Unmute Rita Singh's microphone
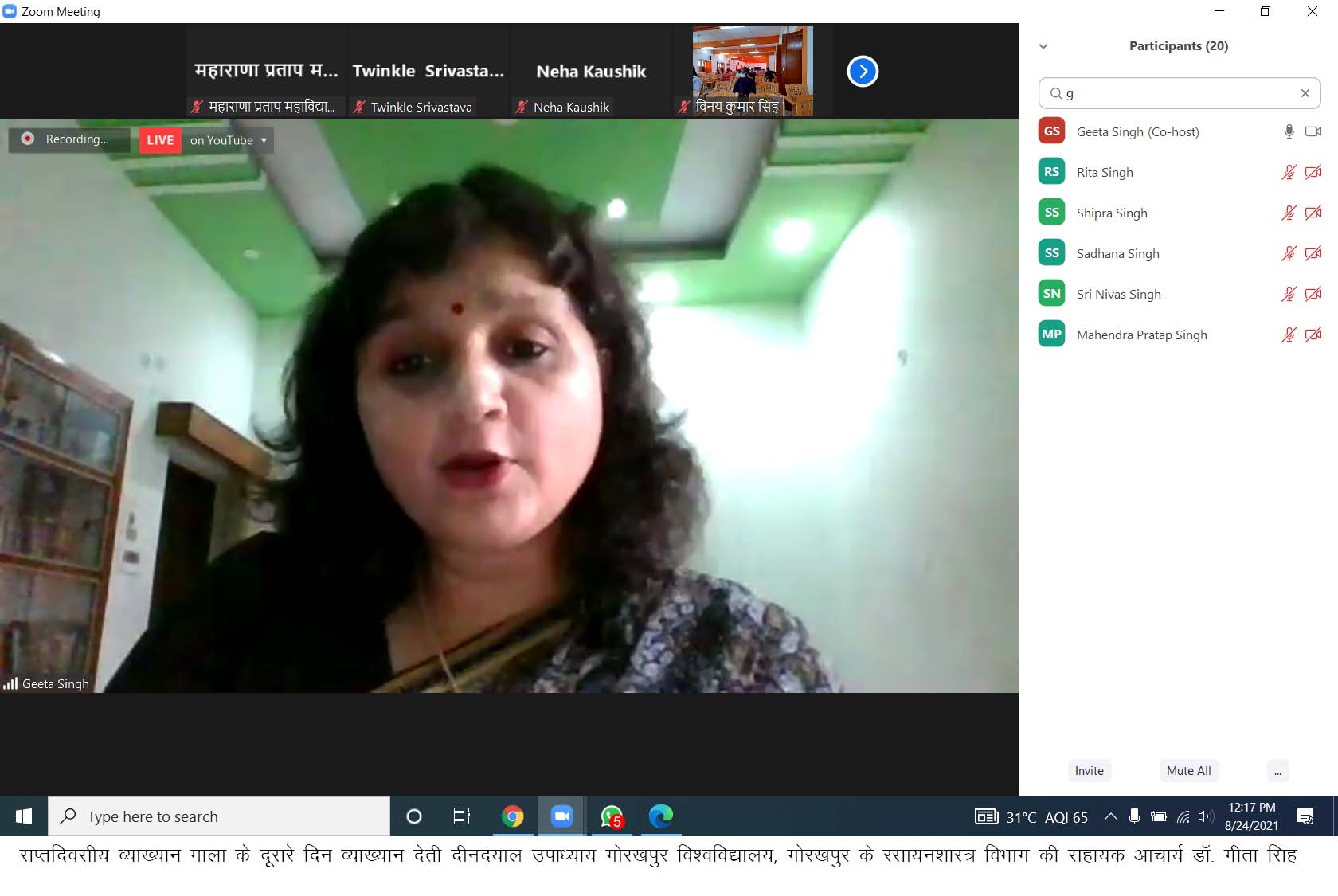The image size is (1338, 896). click(1289, 172)
